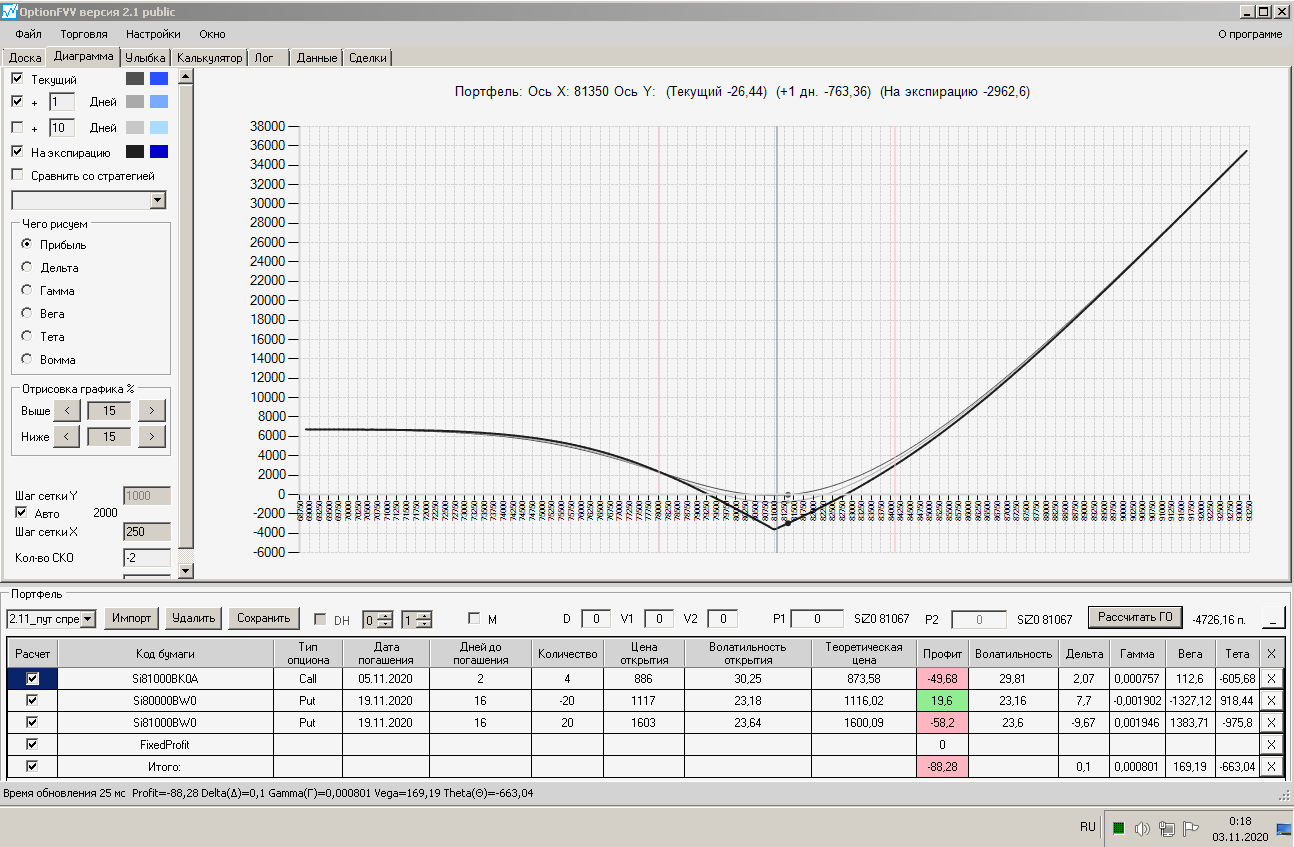Switch to the Калькулятор tab
The height and width of the screenshot is (847, 1294).
pyautogui.click(x=209, y=58)
